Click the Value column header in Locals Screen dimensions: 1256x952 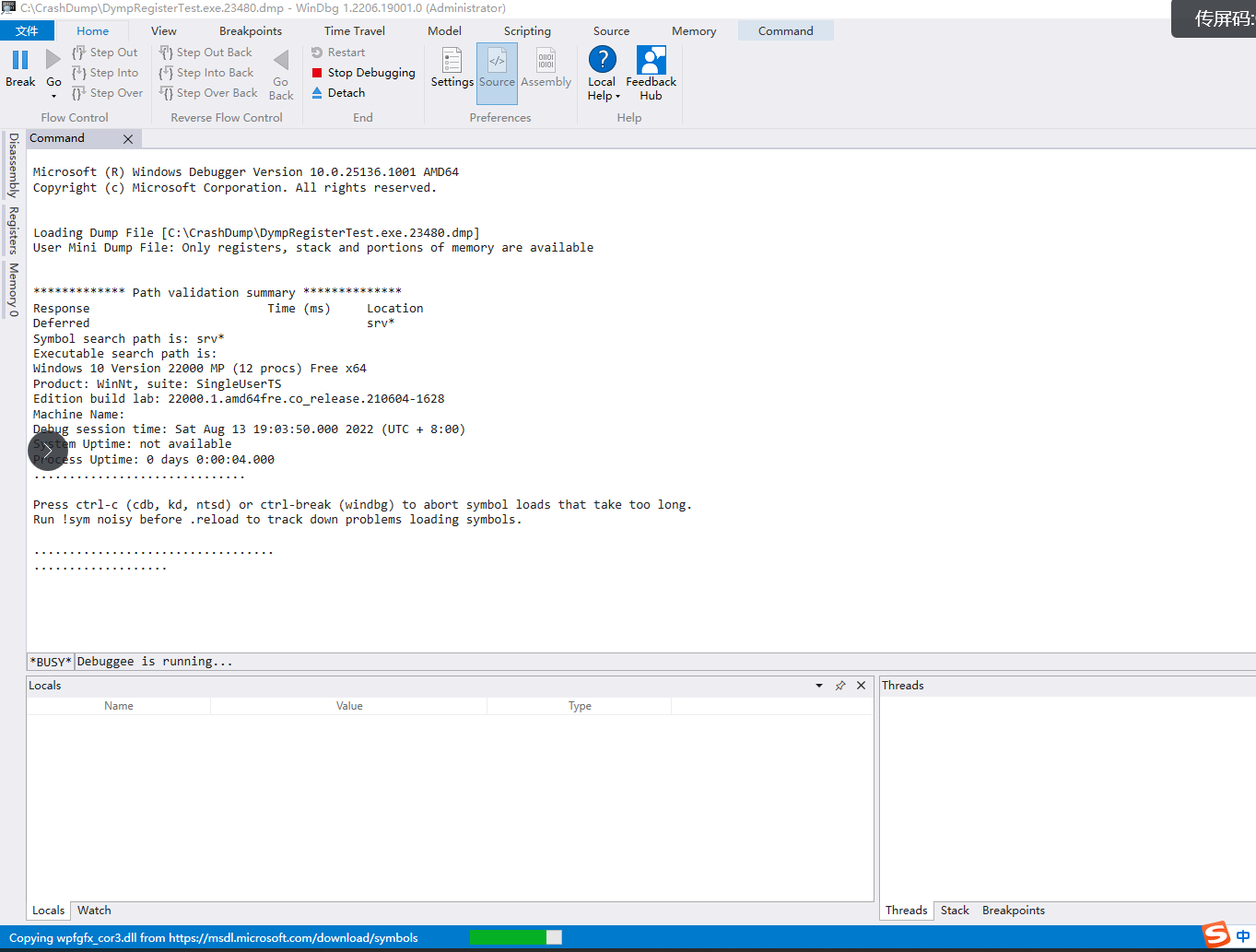coord(349,706)
